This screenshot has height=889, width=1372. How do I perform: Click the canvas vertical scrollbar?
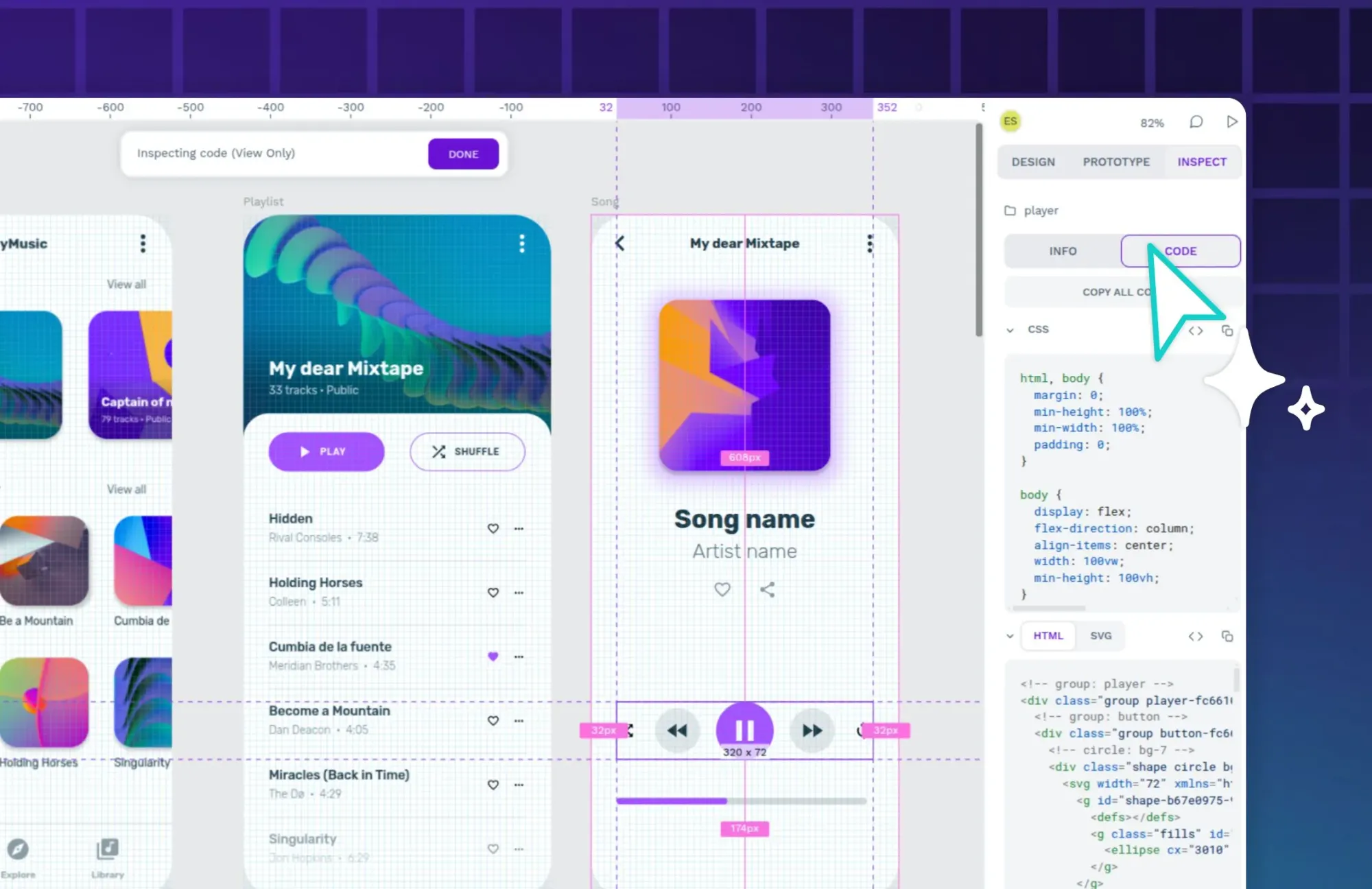979,230
